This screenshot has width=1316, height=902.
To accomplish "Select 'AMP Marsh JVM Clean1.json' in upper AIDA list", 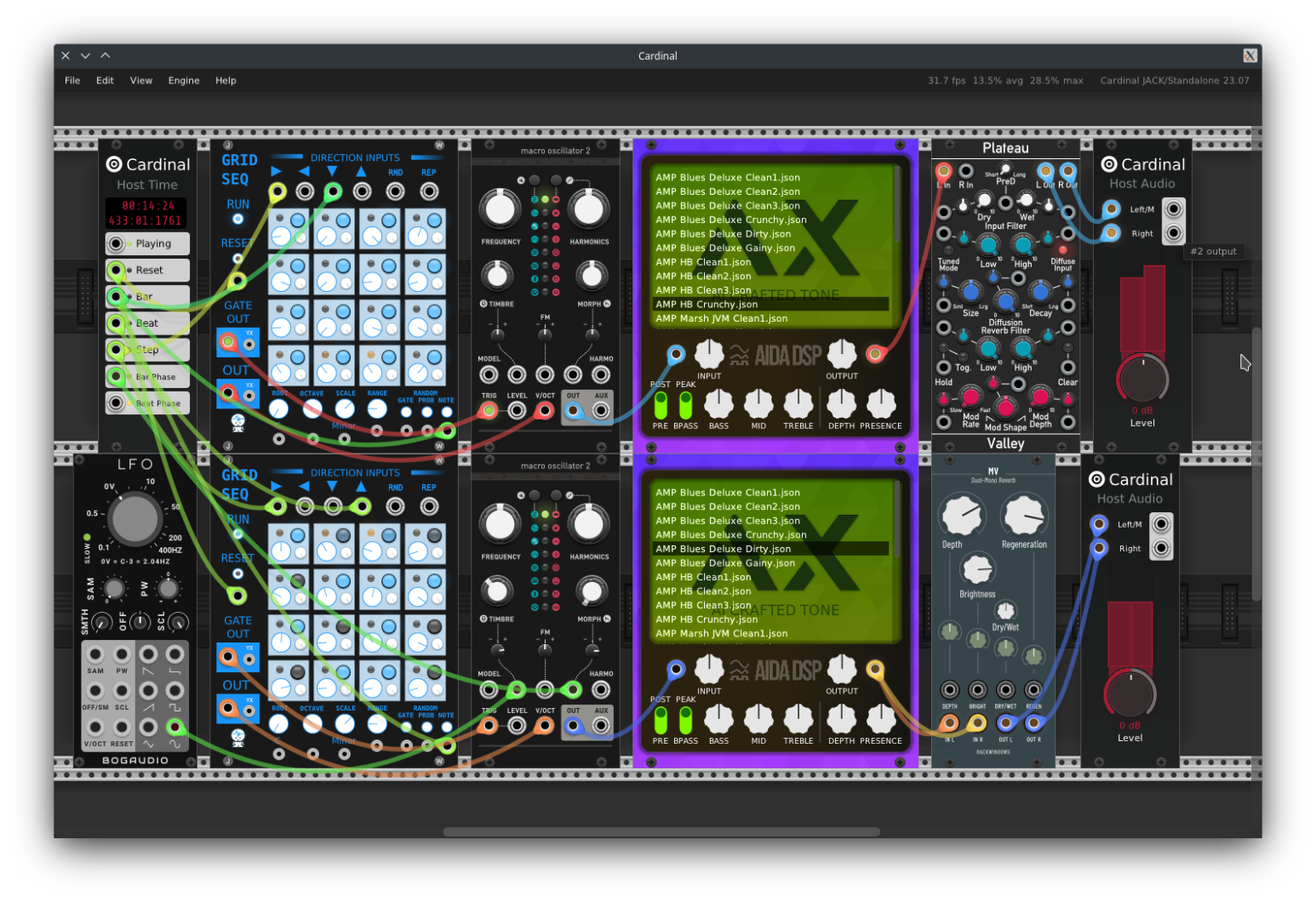I will click(770, 318).
